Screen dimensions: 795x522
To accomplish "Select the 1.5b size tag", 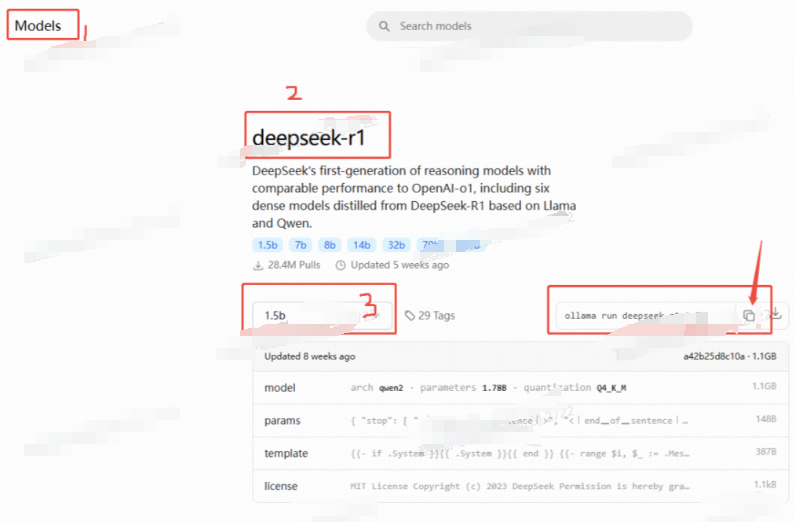I will [x=268, y=245].
